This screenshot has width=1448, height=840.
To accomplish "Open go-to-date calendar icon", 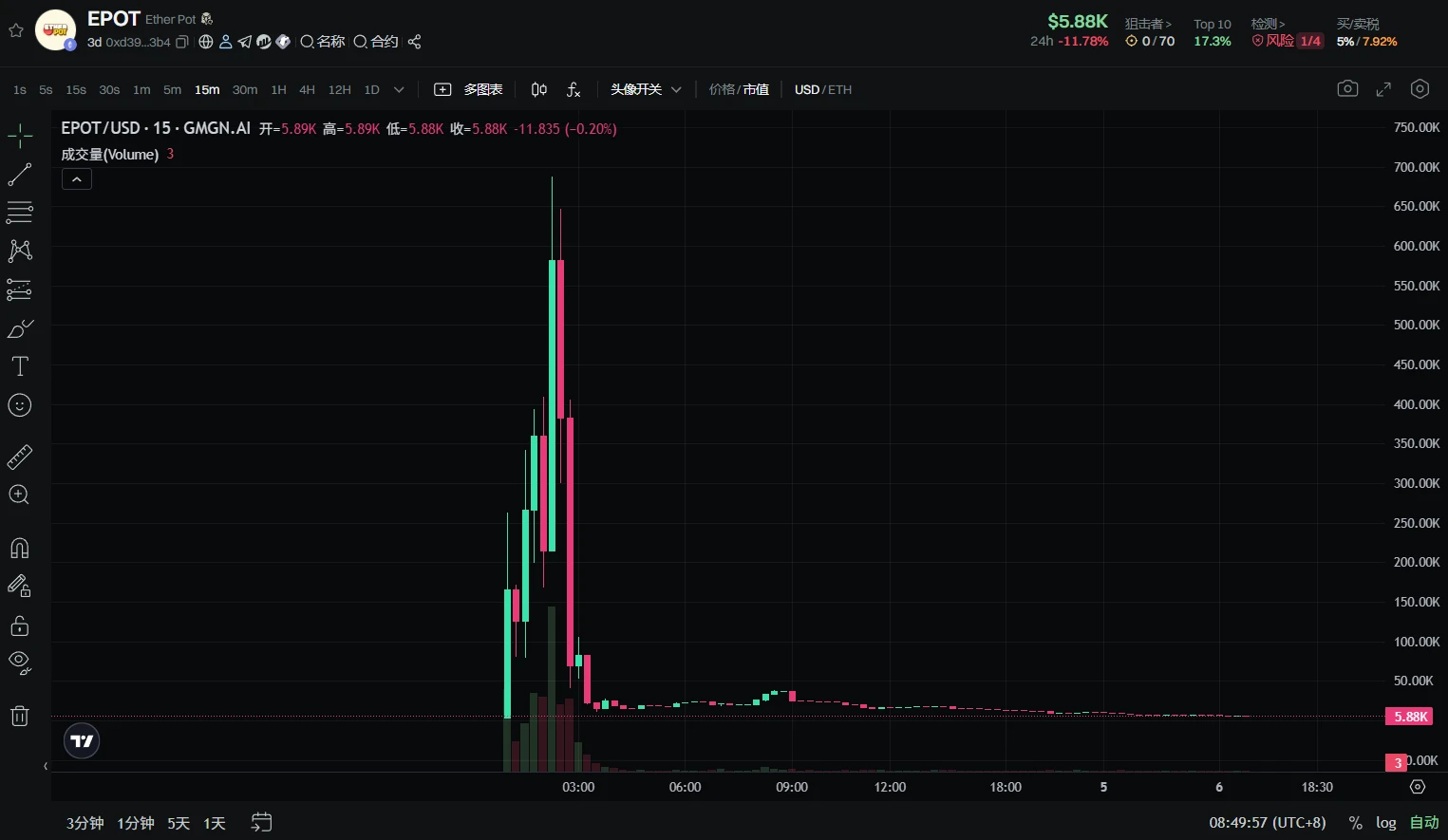I will tap(261, 822).
